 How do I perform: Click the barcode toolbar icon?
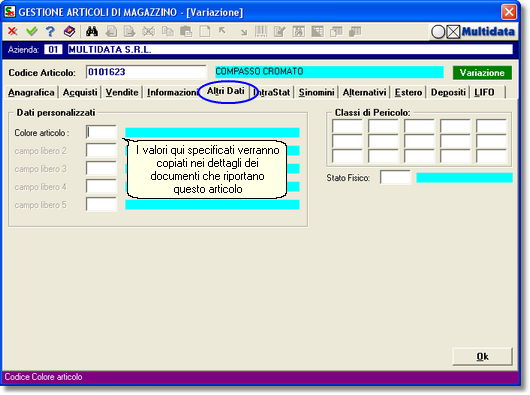click(x=261, y=32)
